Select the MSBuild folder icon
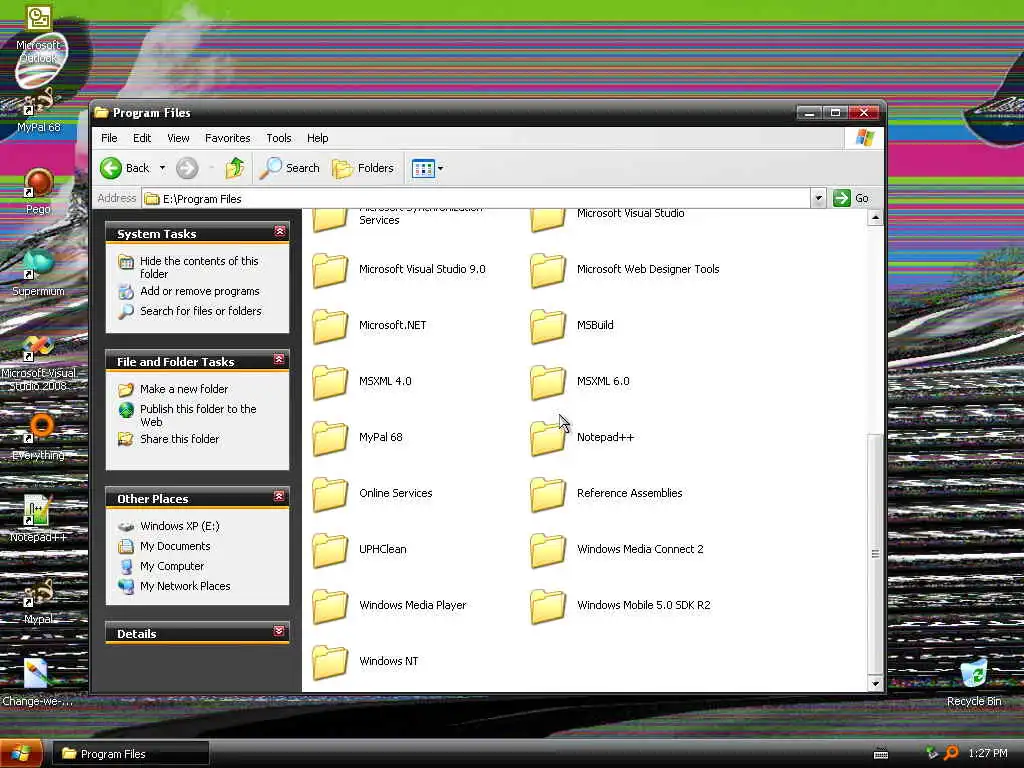 point(548,326)
